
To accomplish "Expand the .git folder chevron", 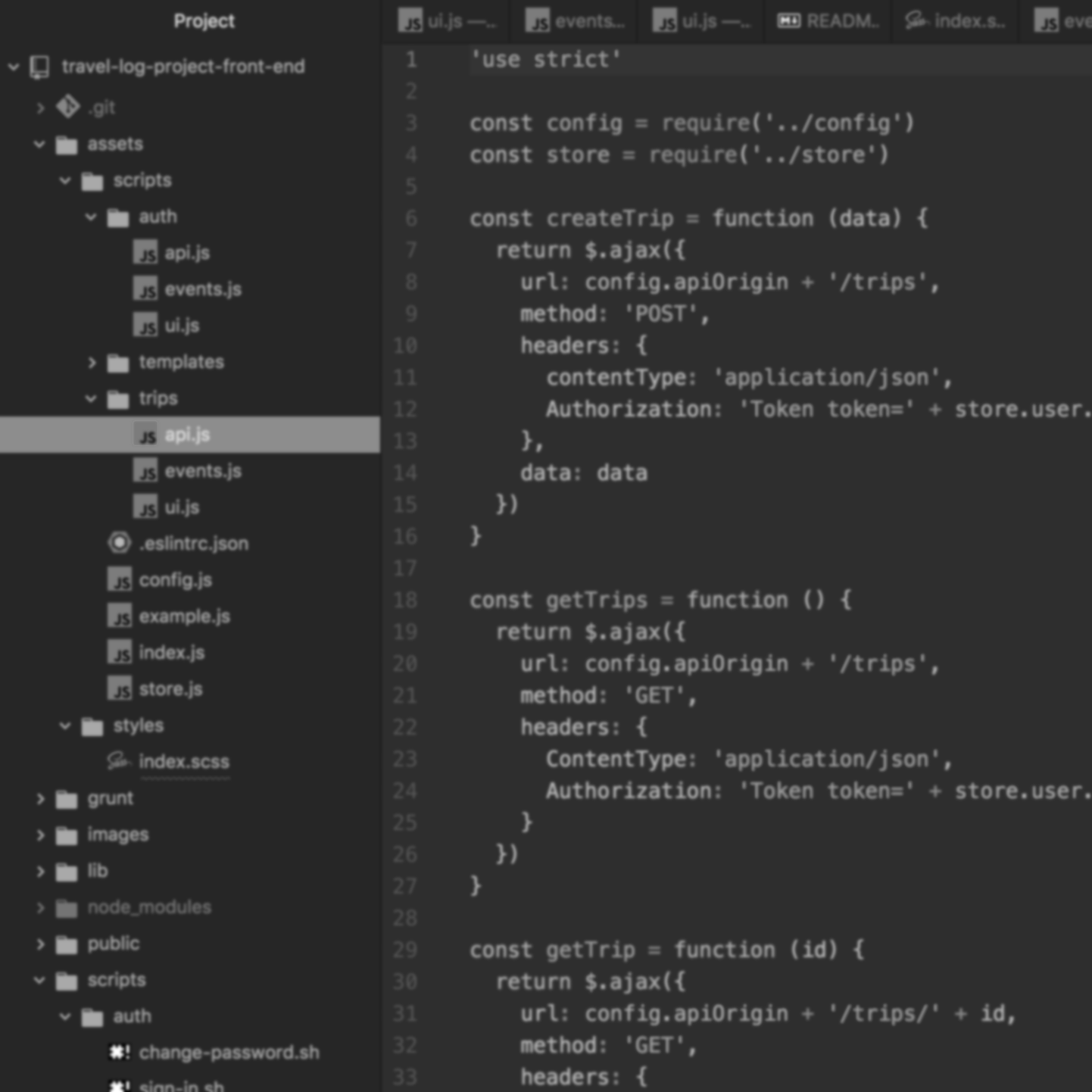I will click(x=40, y=108).
